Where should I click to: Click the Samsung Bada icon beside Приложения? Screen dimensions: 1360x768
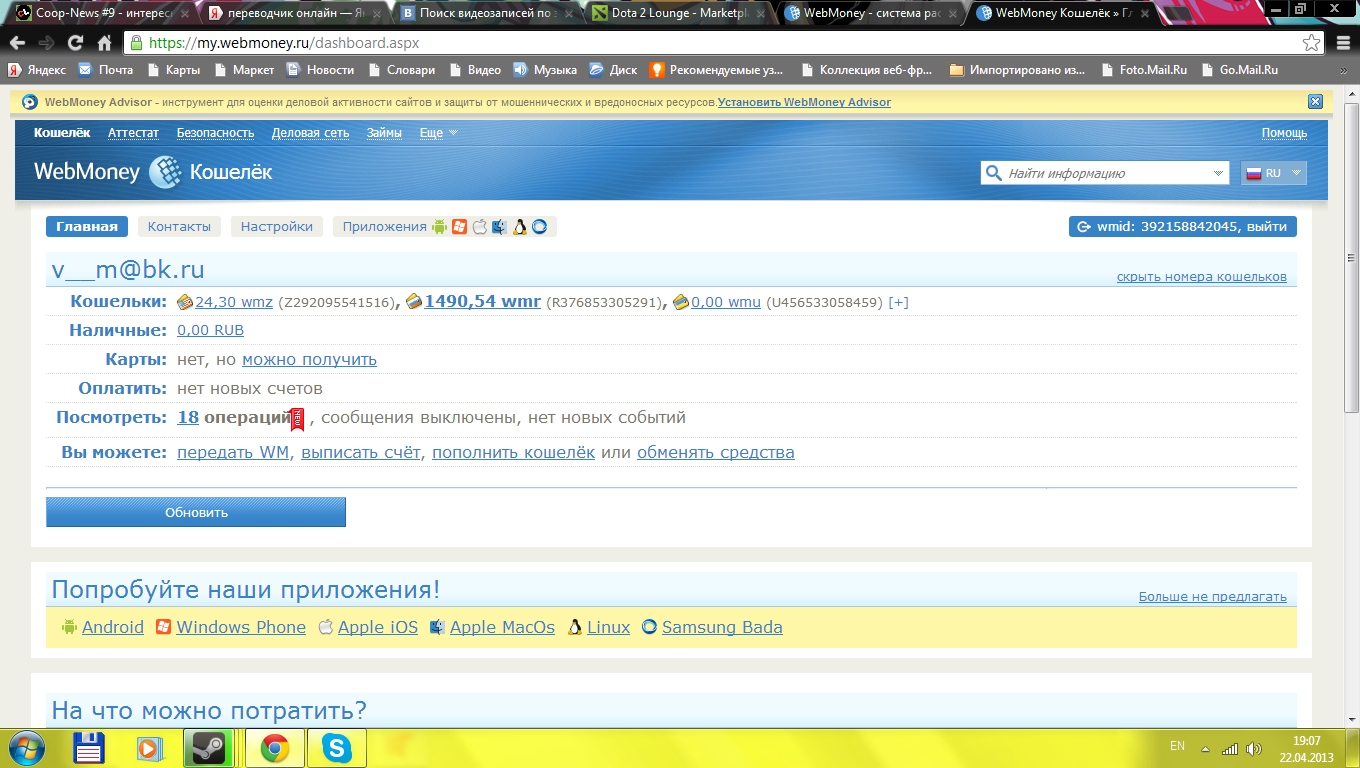click(x=539, y=227)
